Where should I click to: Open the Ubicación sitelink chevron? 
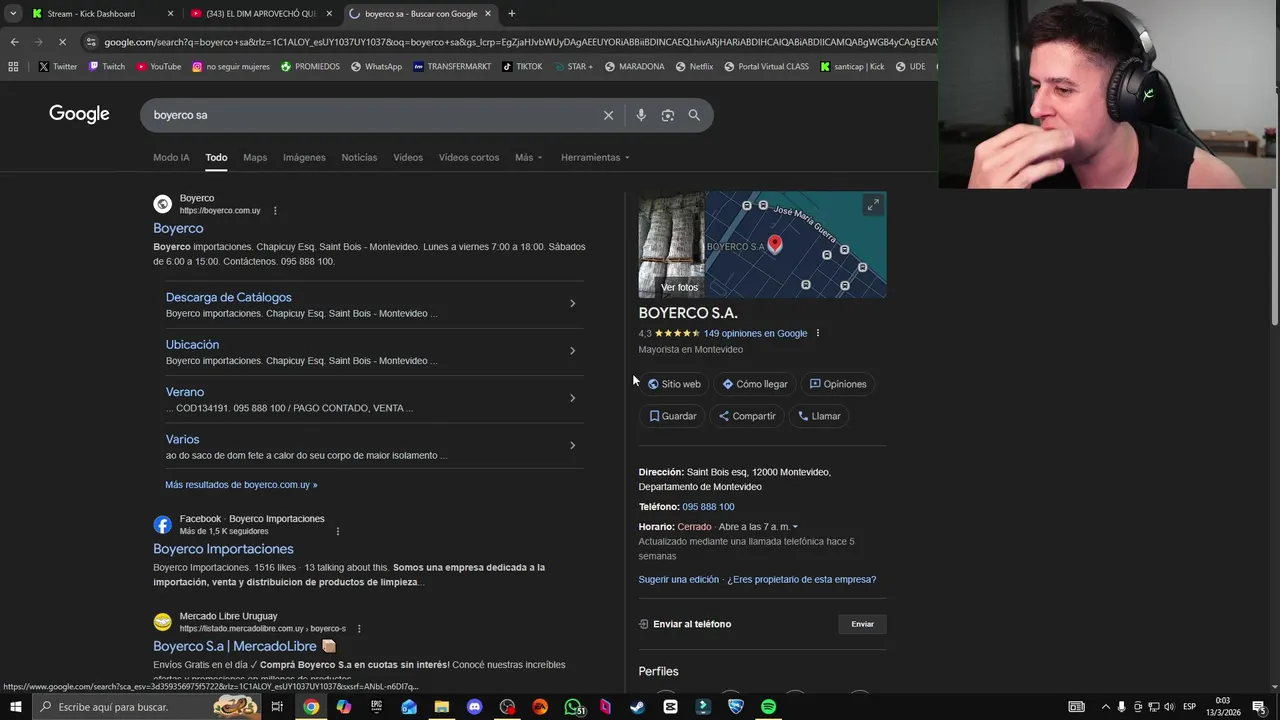(572, 351)
